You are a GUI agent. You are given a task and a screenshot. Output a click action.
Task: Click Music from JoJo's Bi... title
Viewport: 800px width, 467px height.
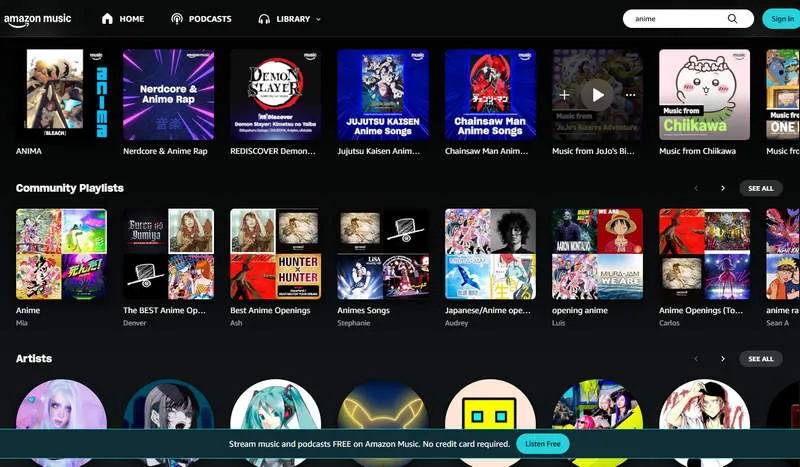[x=593, y=151]
